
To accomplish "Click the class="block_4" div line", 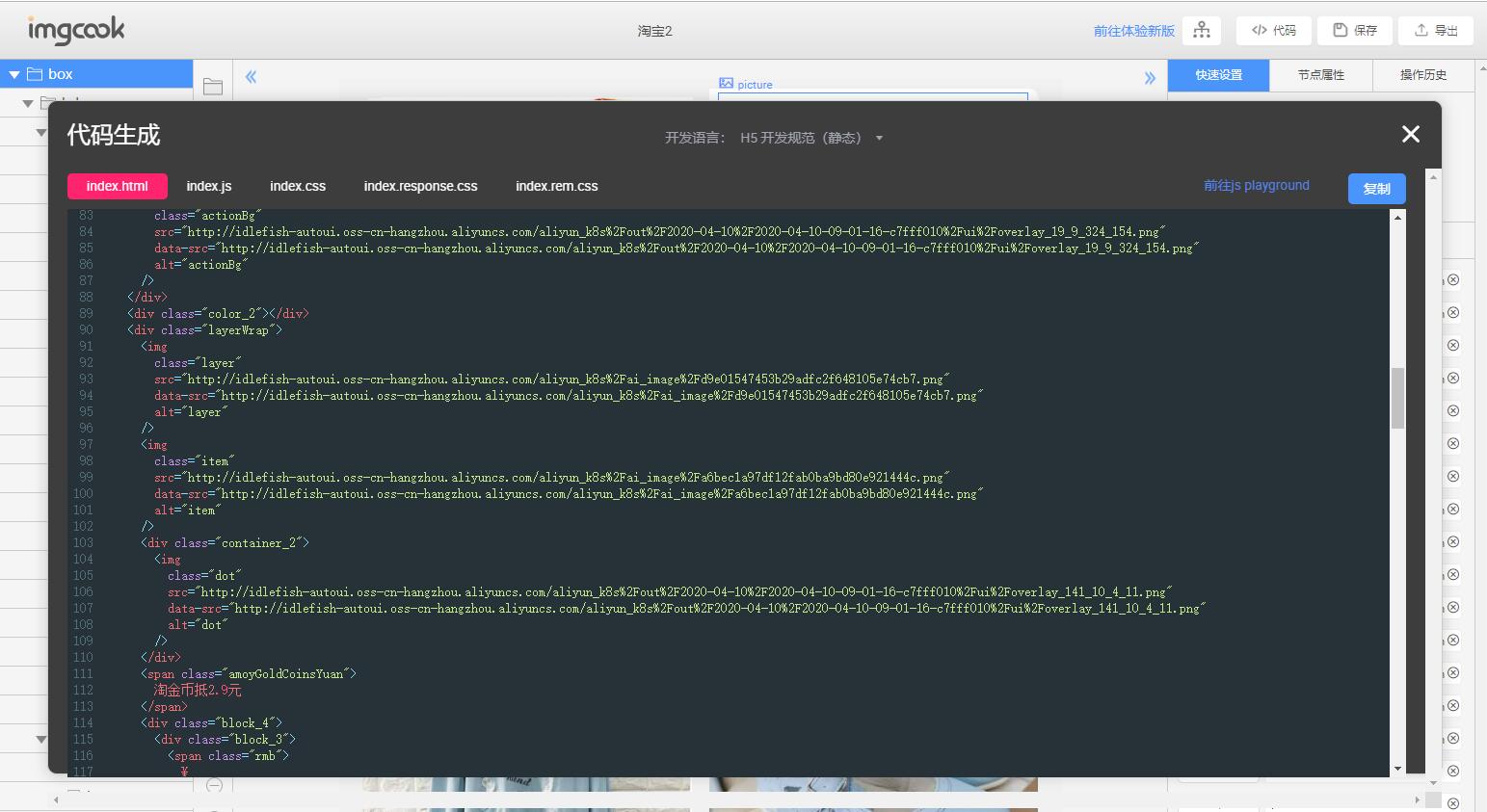I will (x=212, y=722).
